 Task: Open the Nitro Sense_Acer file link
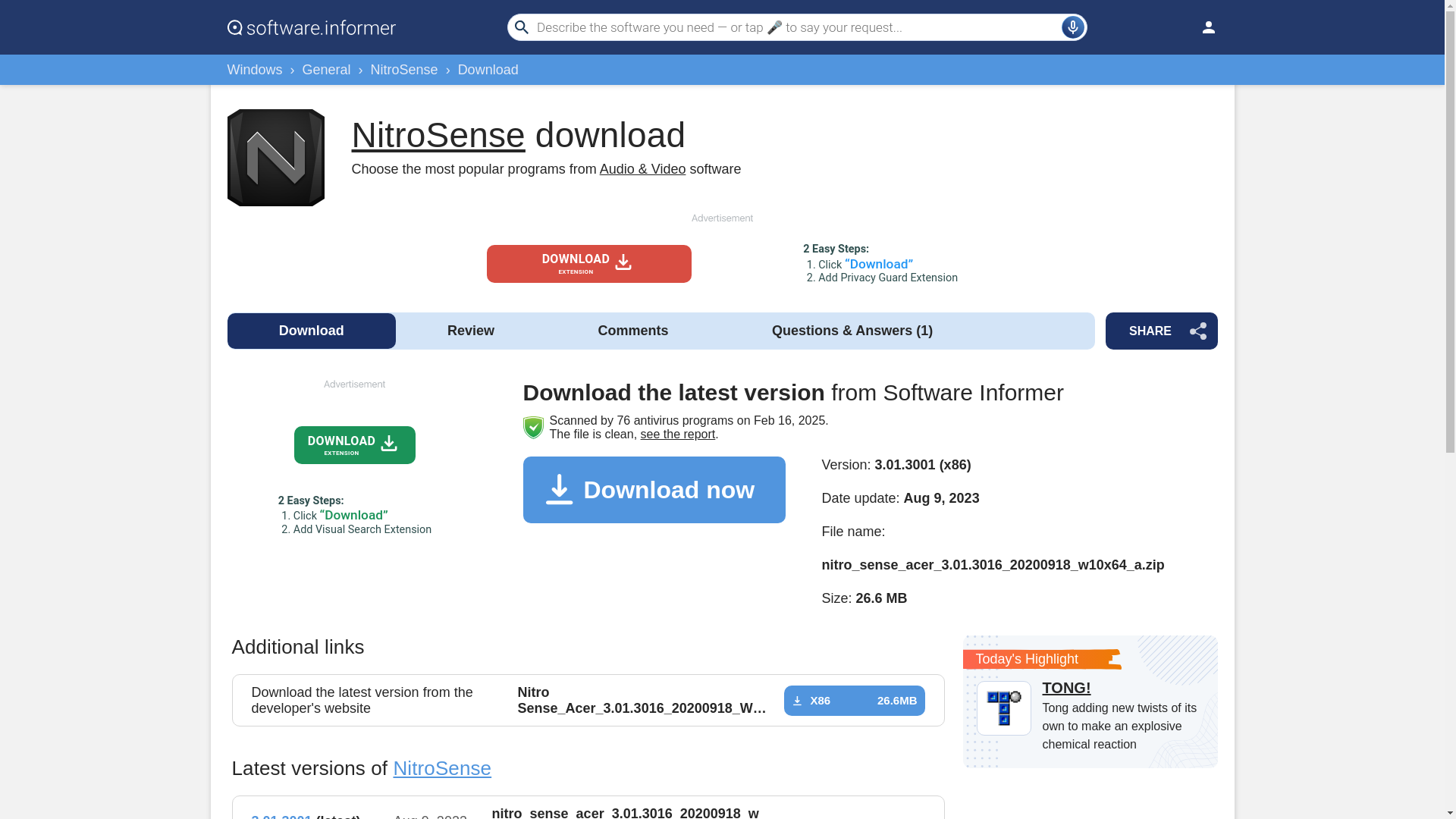click(x=642, y=700)
